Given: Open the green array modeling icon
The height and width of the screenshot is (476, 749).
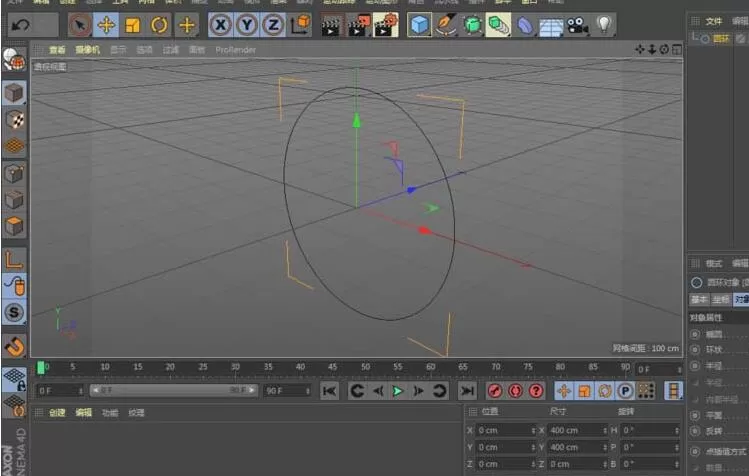Looking at the screenshot, I should [x=498, y=25].
